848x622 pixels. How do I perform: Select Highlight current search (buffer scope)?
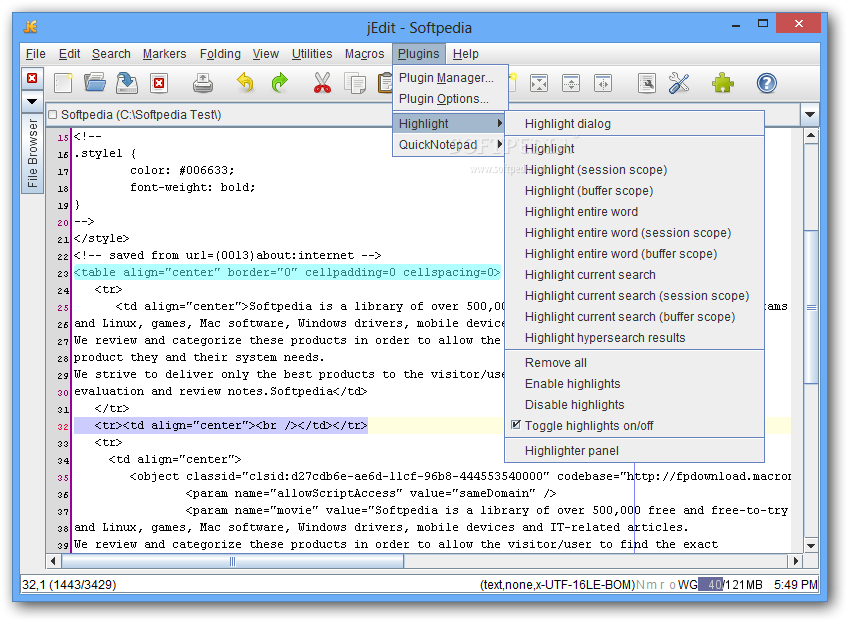coord(634,317)
